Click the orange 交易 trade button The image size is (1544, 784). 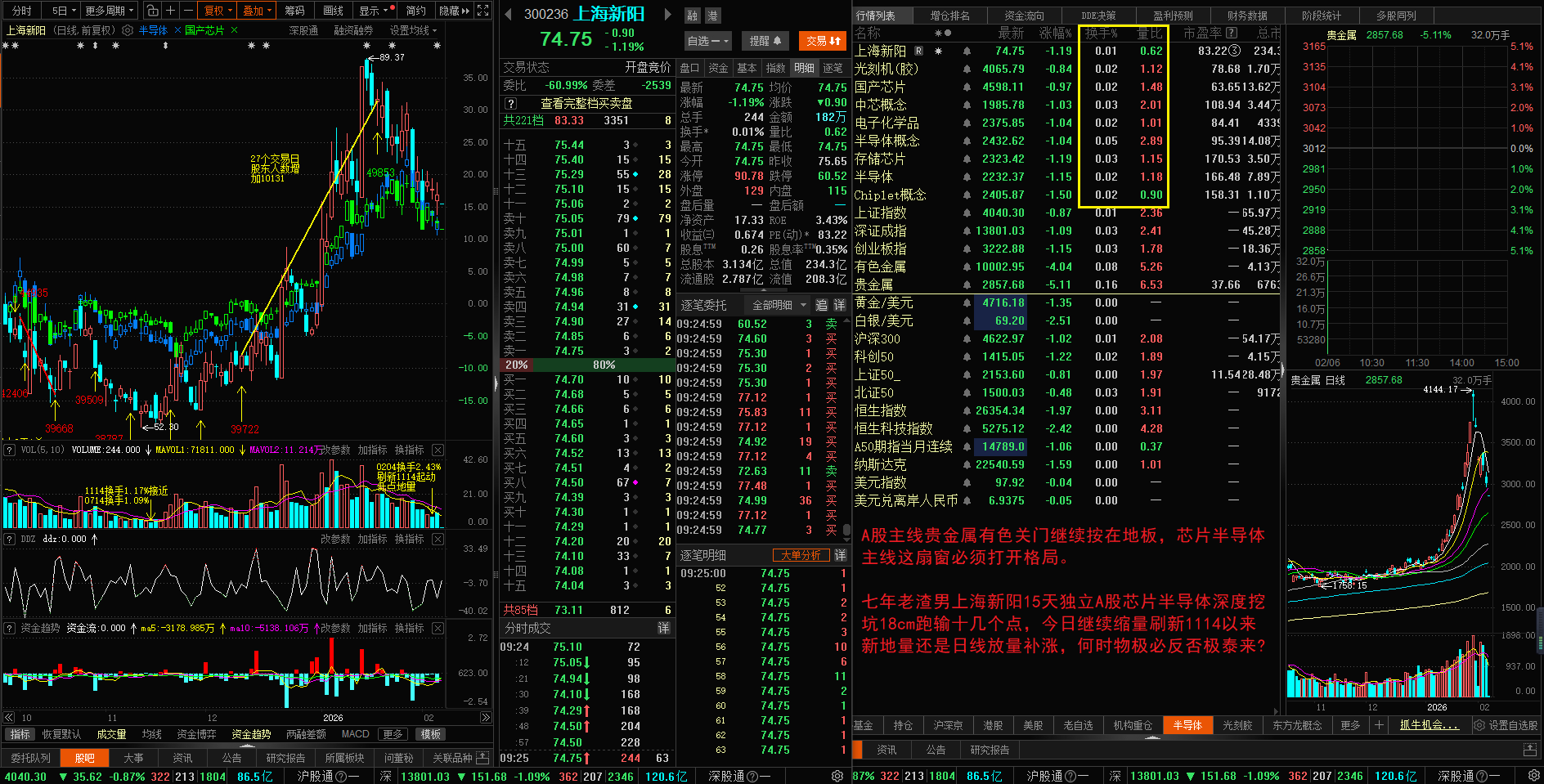[x=824, y=41]
